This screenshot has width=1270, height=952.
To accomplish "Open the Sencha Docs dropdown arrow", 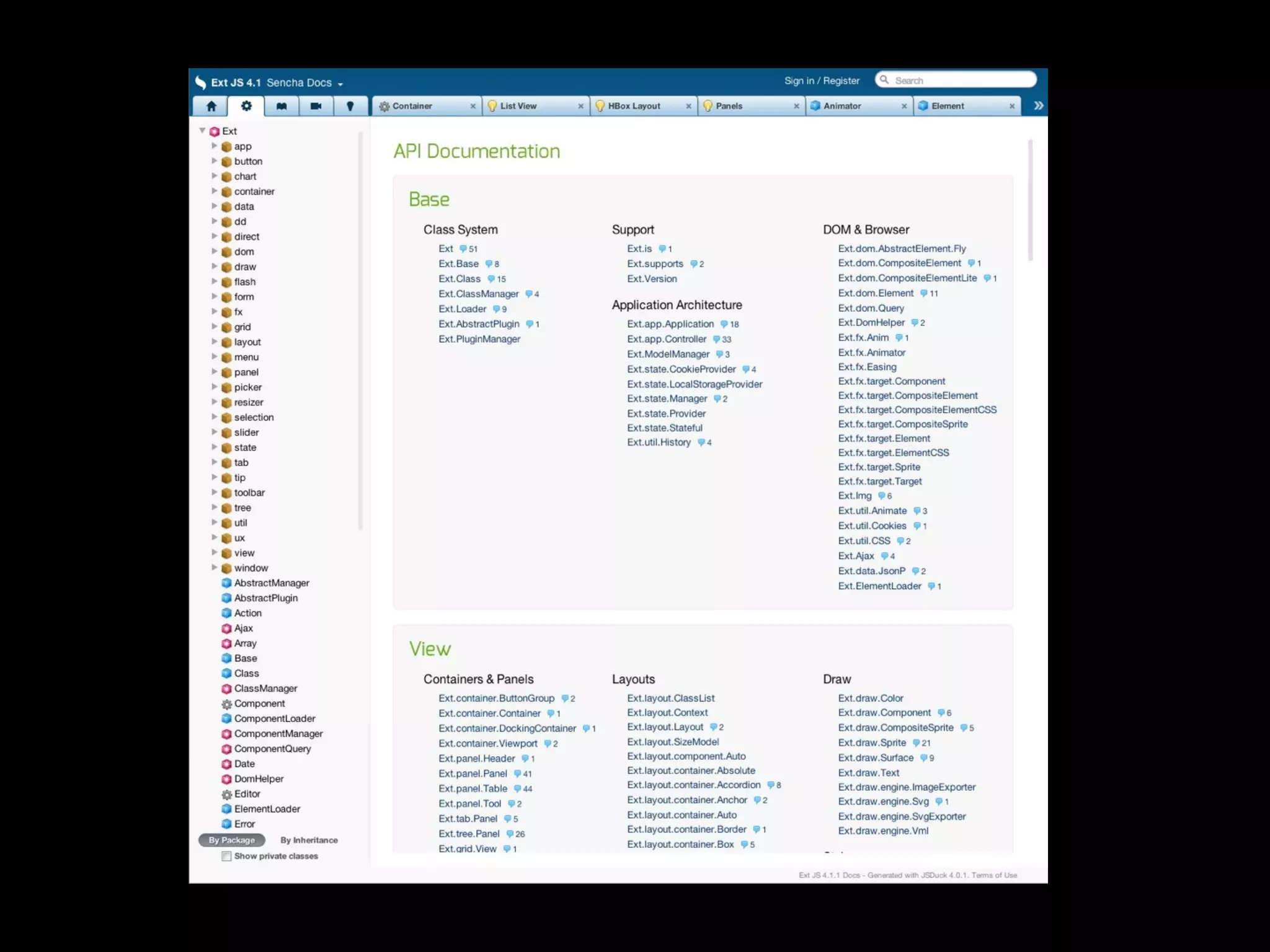I will point(340,84).
